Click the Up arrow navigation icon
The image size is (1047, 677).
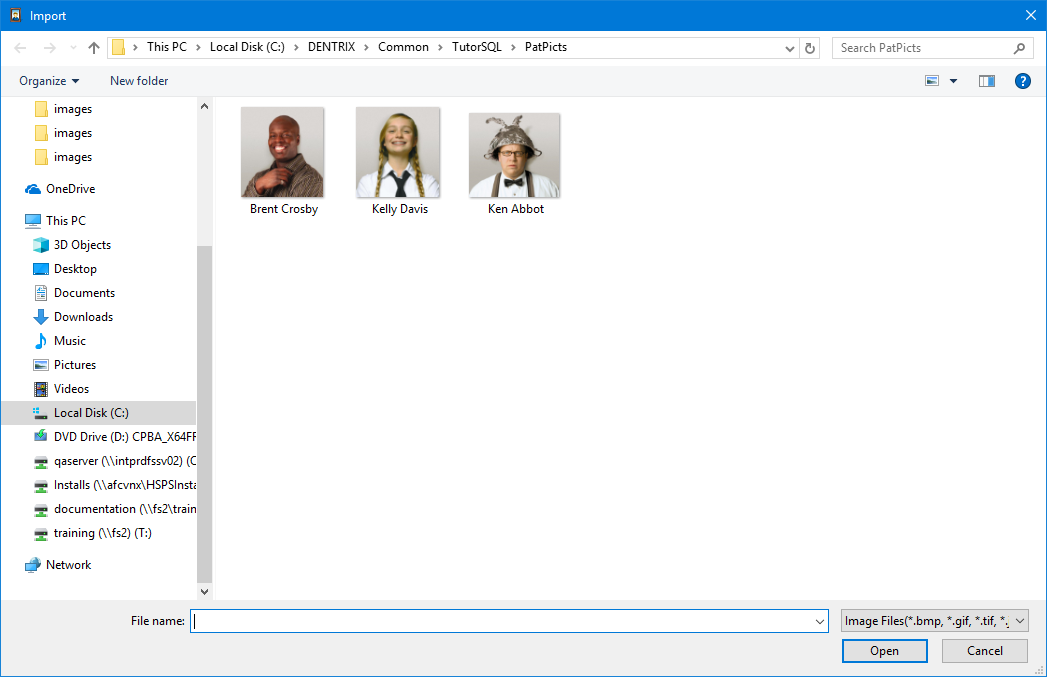94,48
